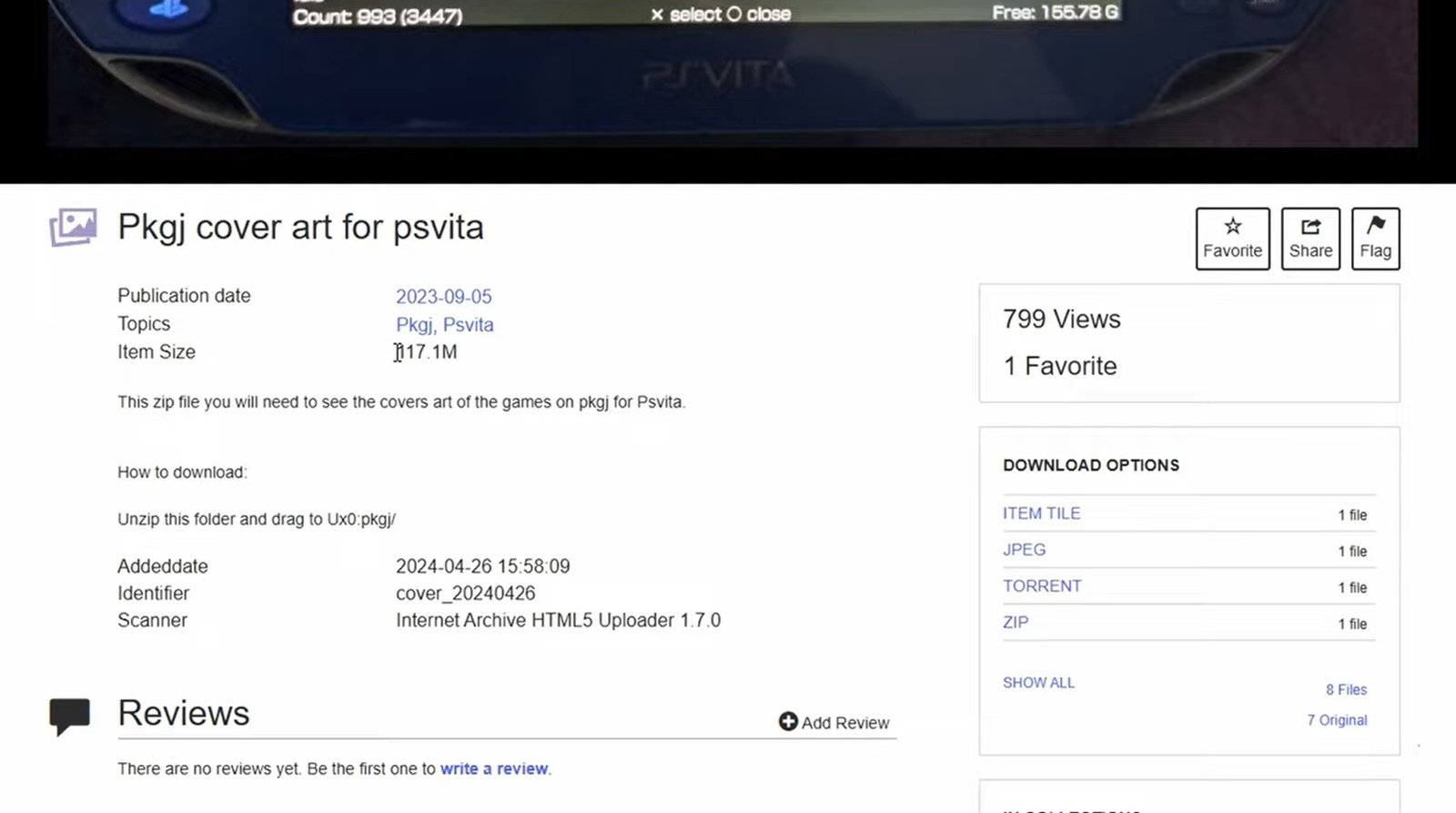Image resolution: width=1456 pixels, height=813 pixels.
Task: Expand download list with SHOW ALL
Action: 1038,683
